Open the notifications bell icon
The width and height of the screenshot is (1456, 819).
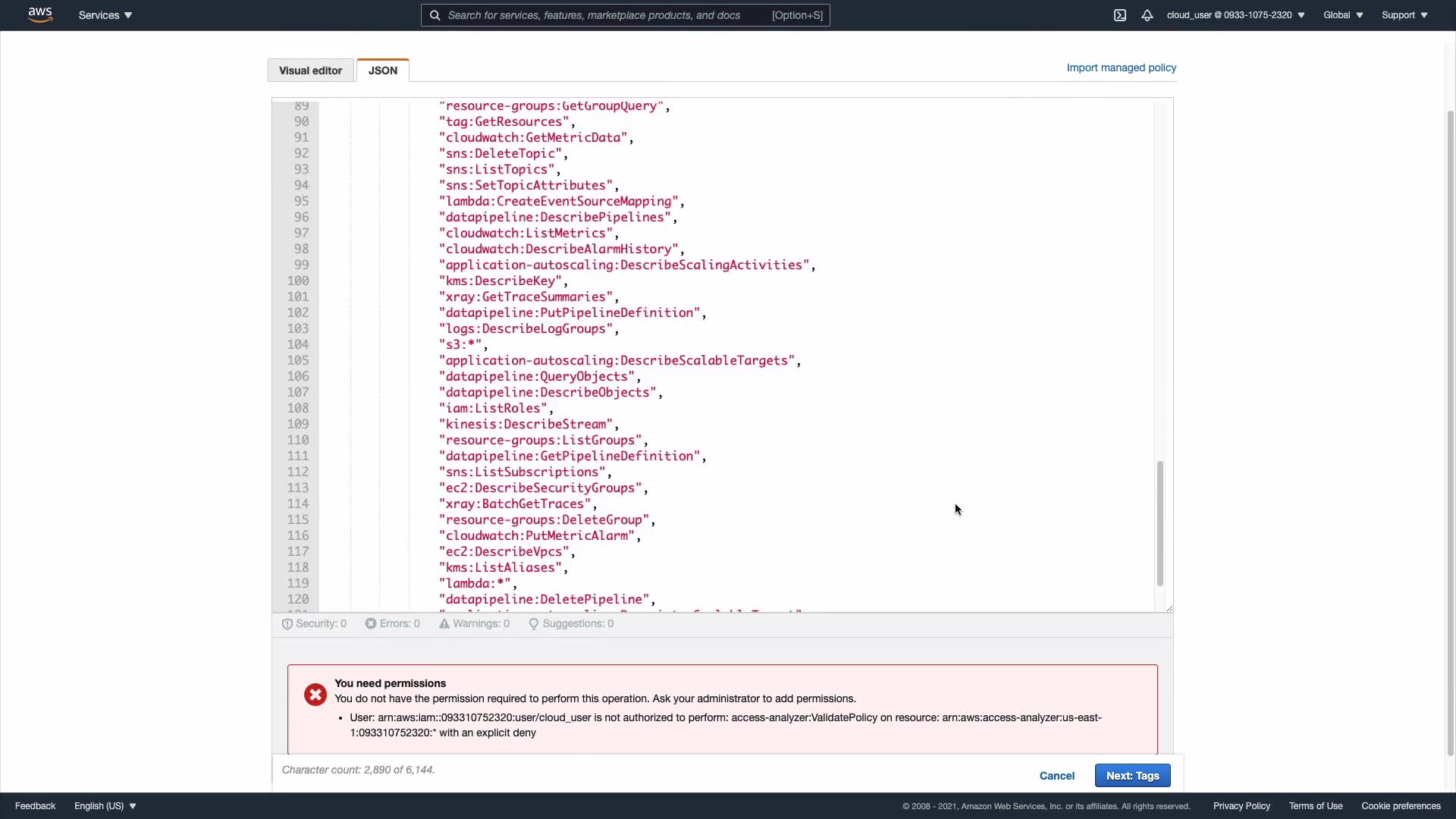click(1147, 15)
